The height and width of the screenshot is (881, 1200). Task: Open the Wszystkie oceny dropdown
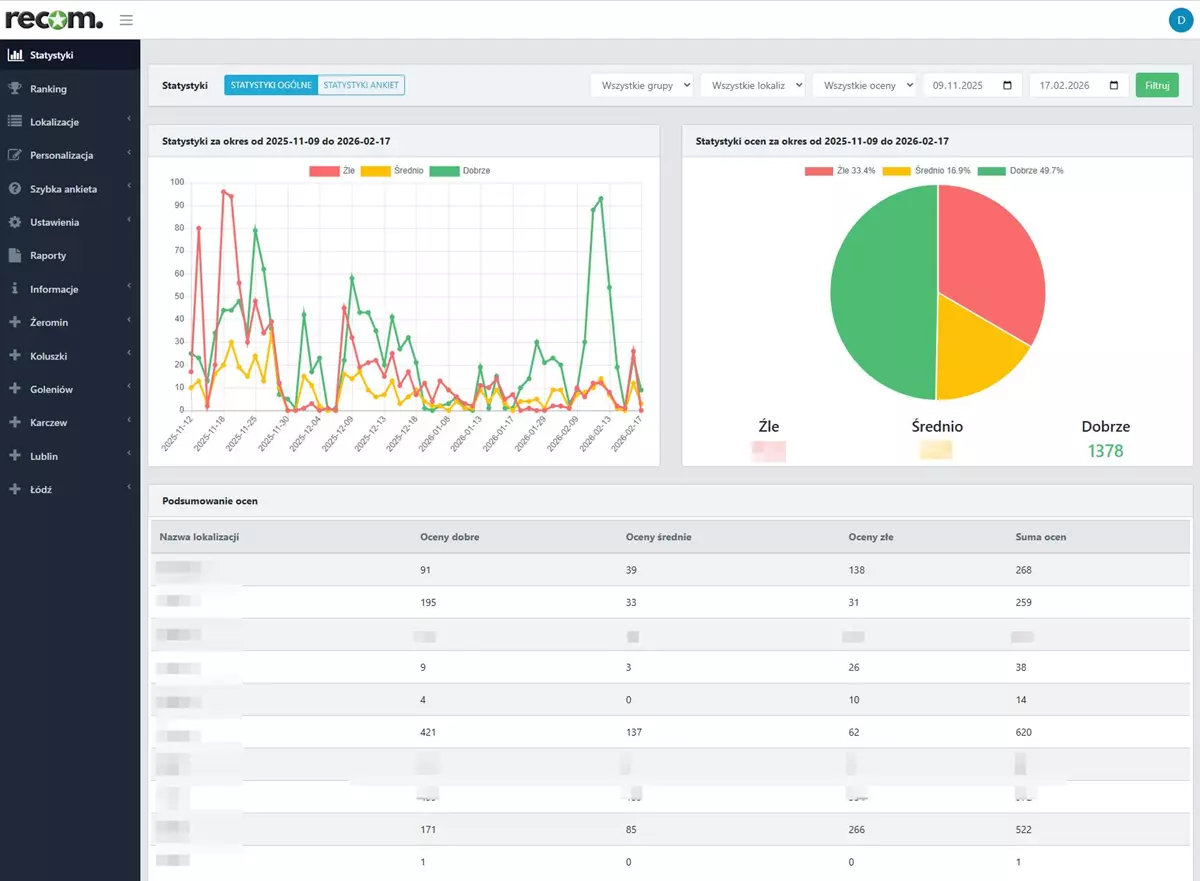click(864, 86)
